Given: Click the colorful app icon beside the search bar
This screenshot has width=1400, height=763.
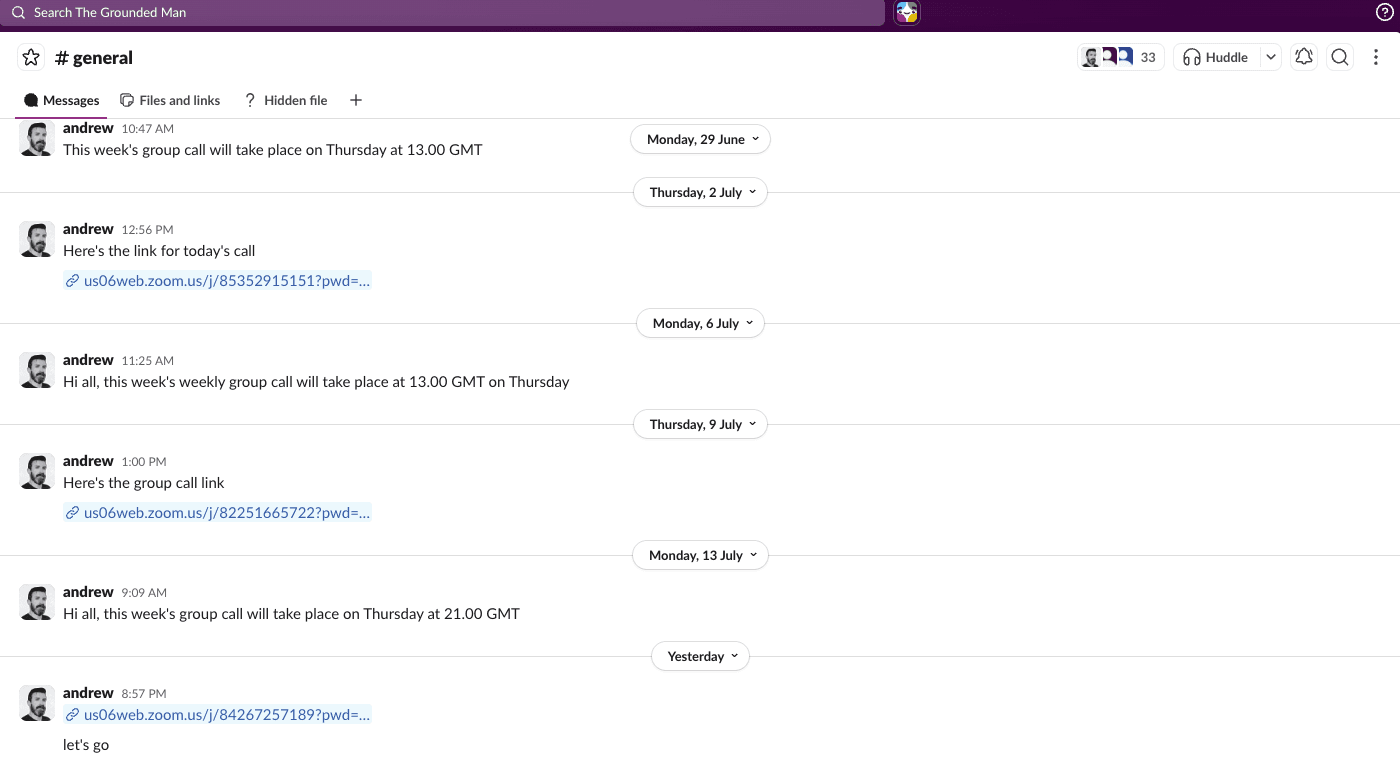Looking at the screenshot, I should point(907,12).
